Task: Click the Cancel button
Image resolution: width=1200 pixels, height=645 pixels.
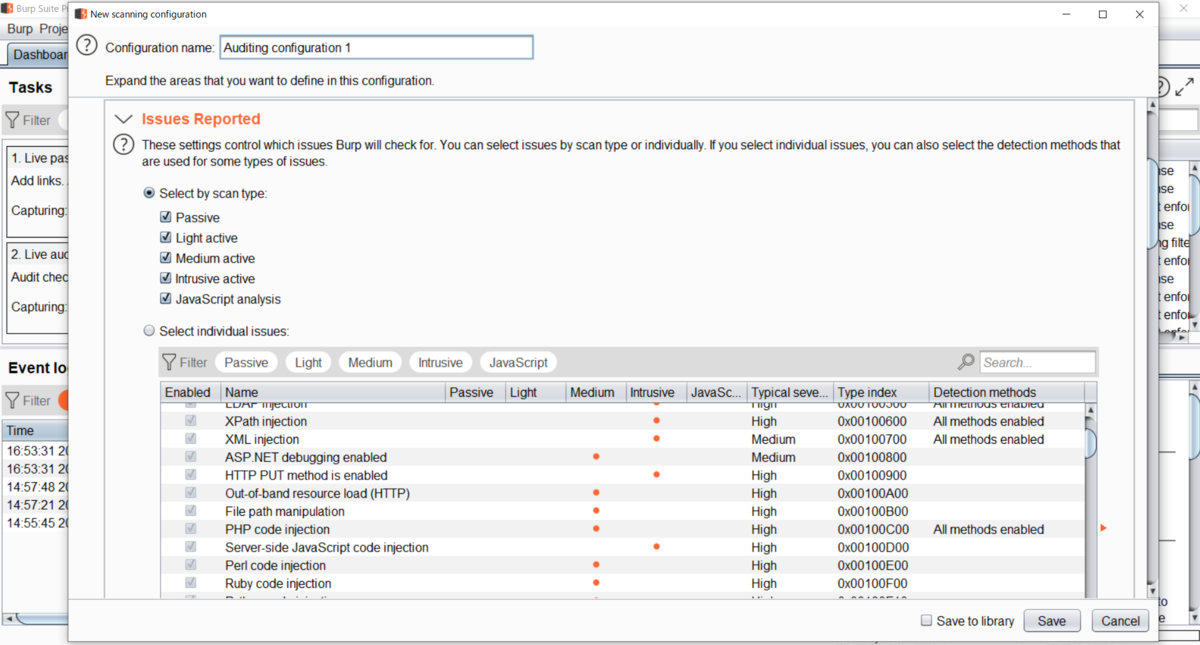Action: (1120, 621)
